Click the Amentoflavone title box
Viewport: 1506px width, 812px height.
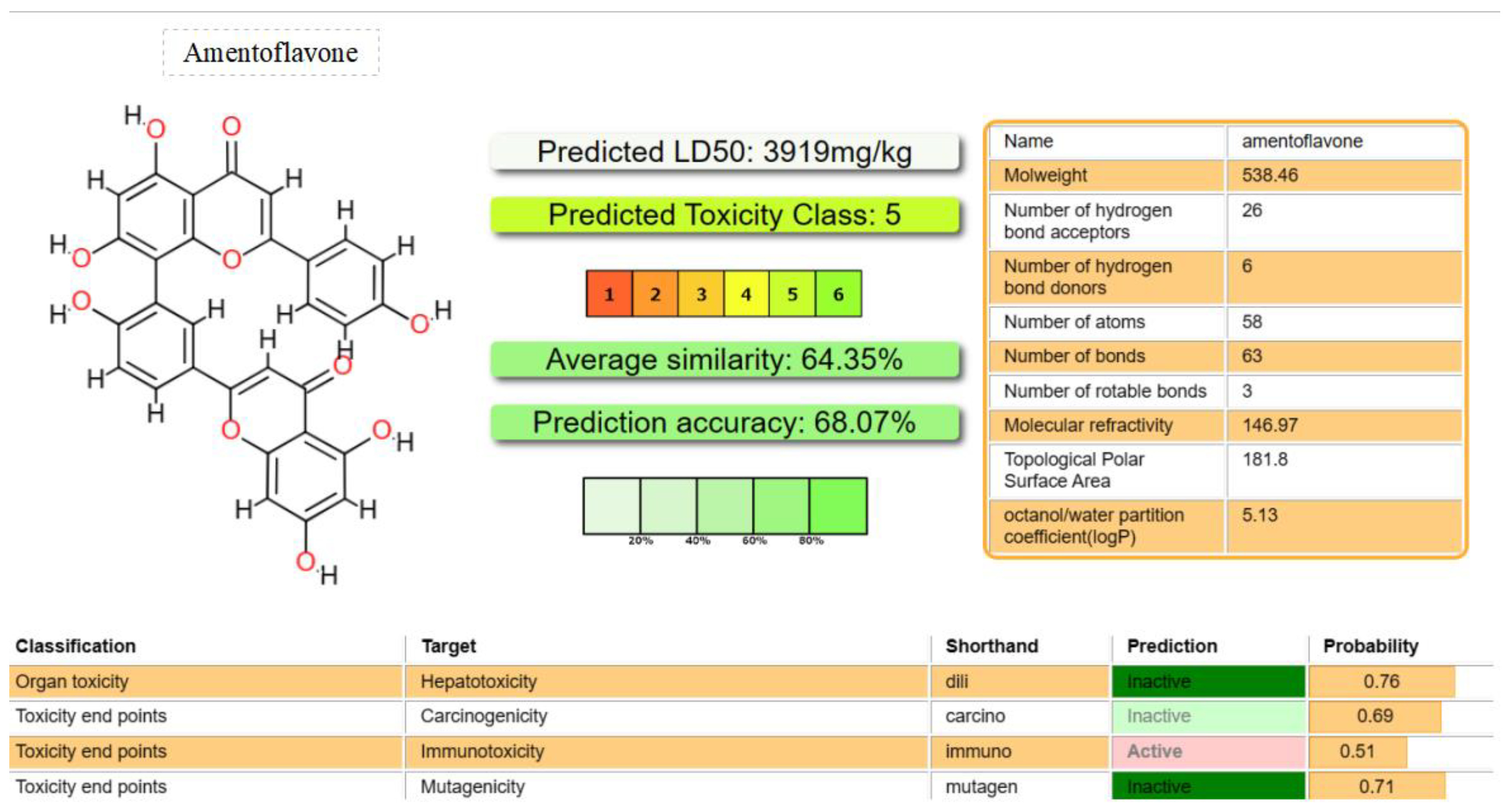[271, 53]
